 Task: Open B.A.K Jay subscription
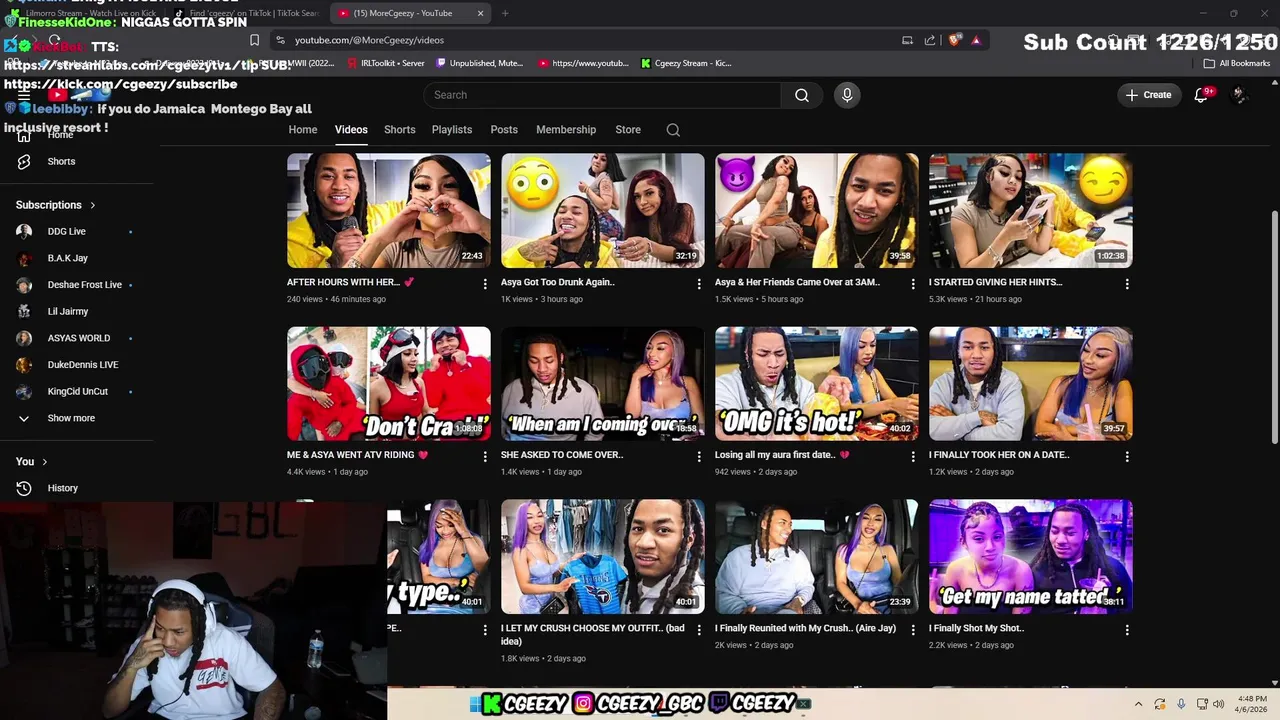coord(75,258)
